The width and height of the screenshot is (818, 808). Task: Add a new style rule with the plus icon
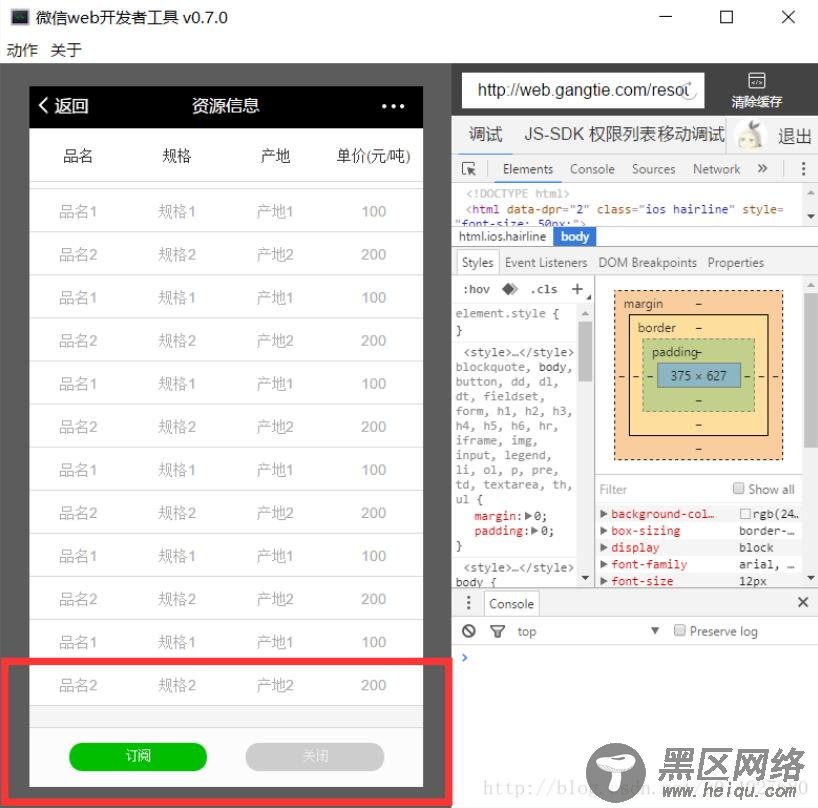[577, 289]
